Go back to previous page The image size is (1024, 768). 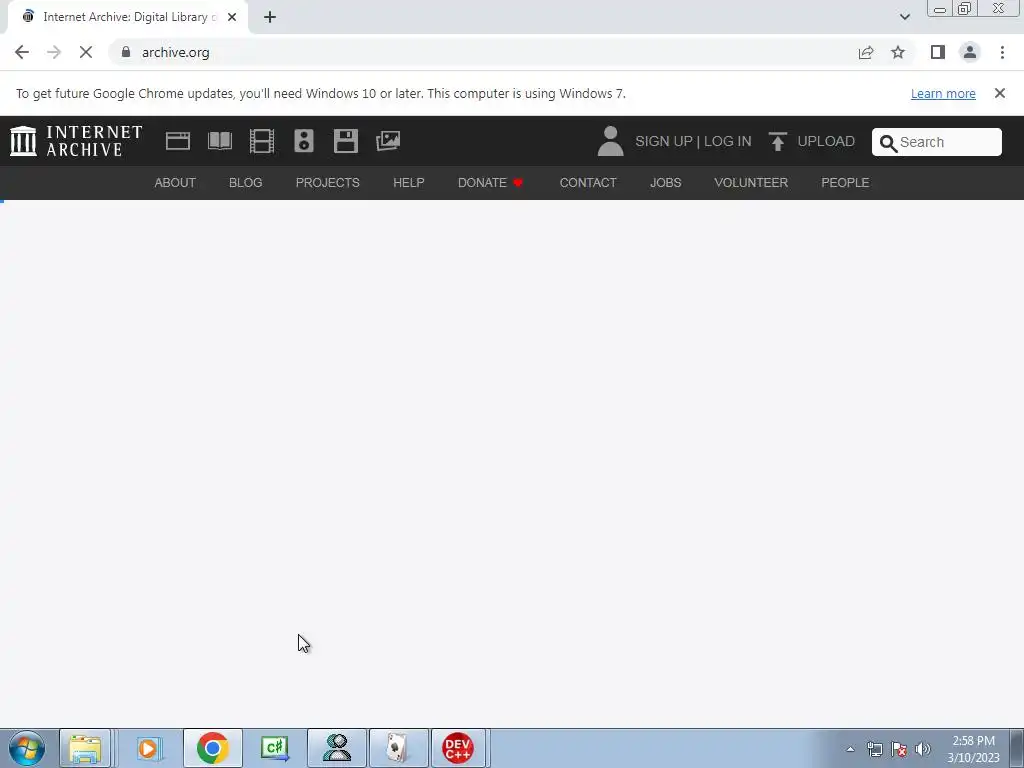(22, 52)
